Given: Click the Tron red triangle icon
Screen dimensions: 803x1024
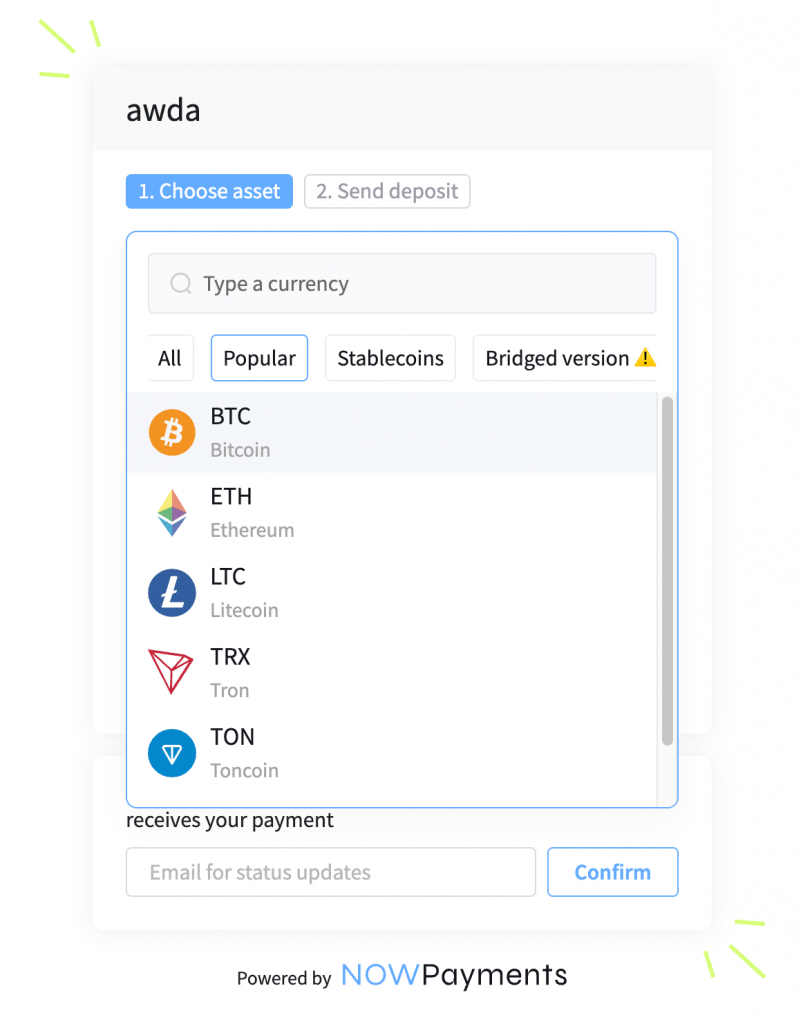Looking at the screenshot, I should [x=172, y=672].
